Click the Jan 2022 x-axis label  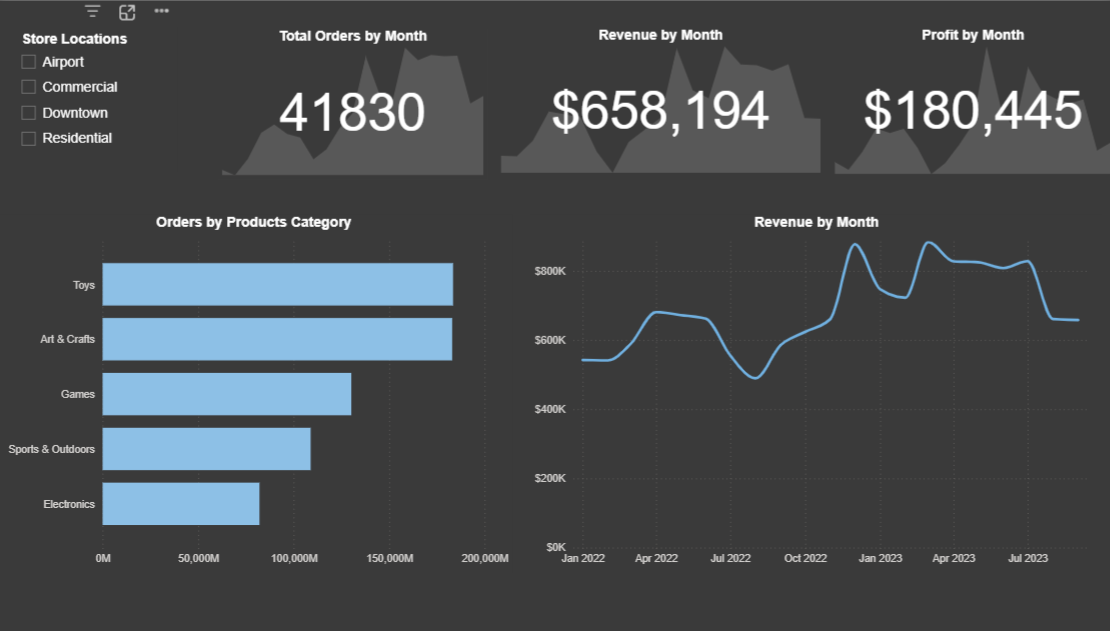582,558
